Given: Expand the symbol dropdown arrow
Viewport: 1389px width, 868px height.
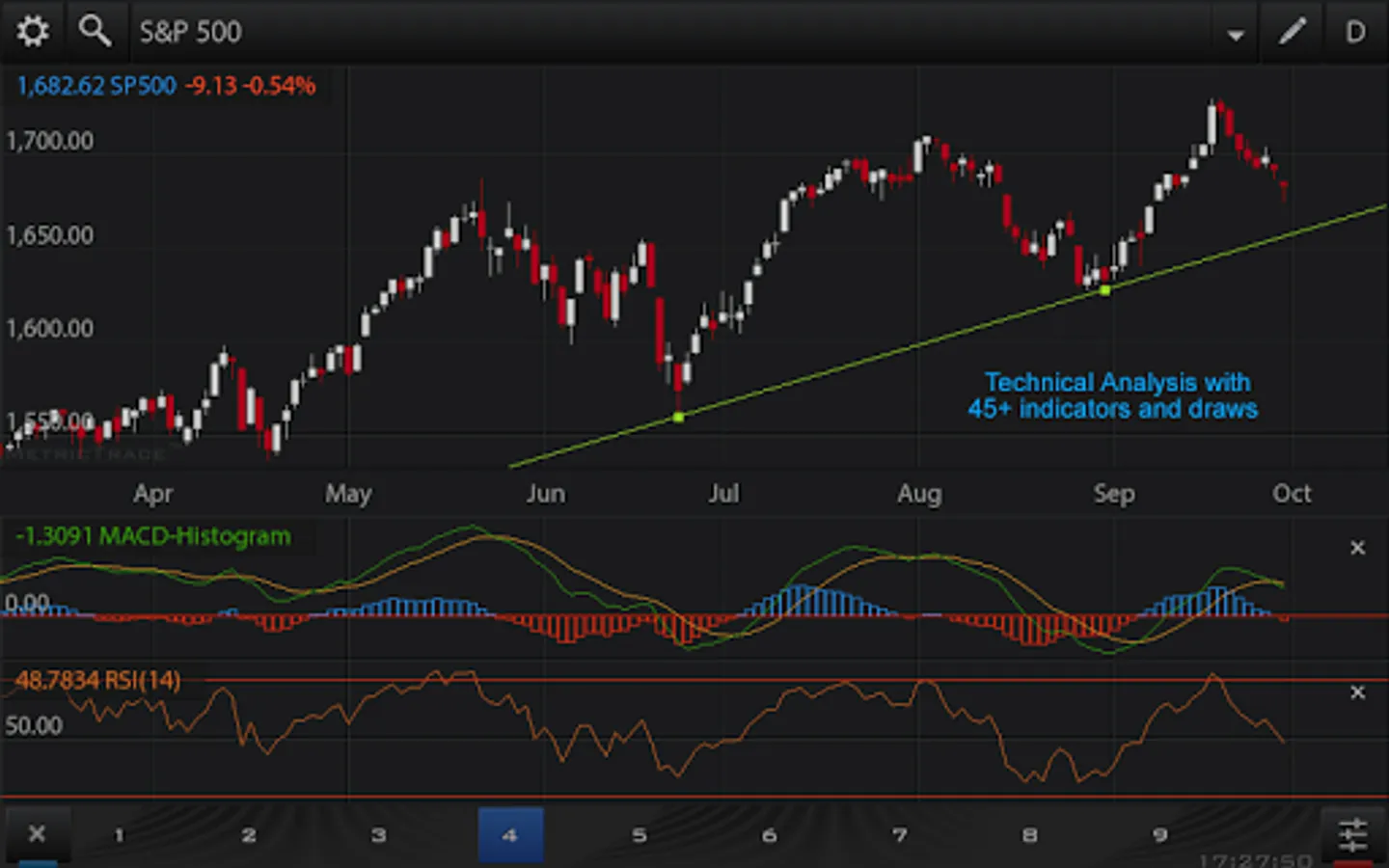Looking at the screenshot, I should pyautogui.click(x=1235, y=36).
